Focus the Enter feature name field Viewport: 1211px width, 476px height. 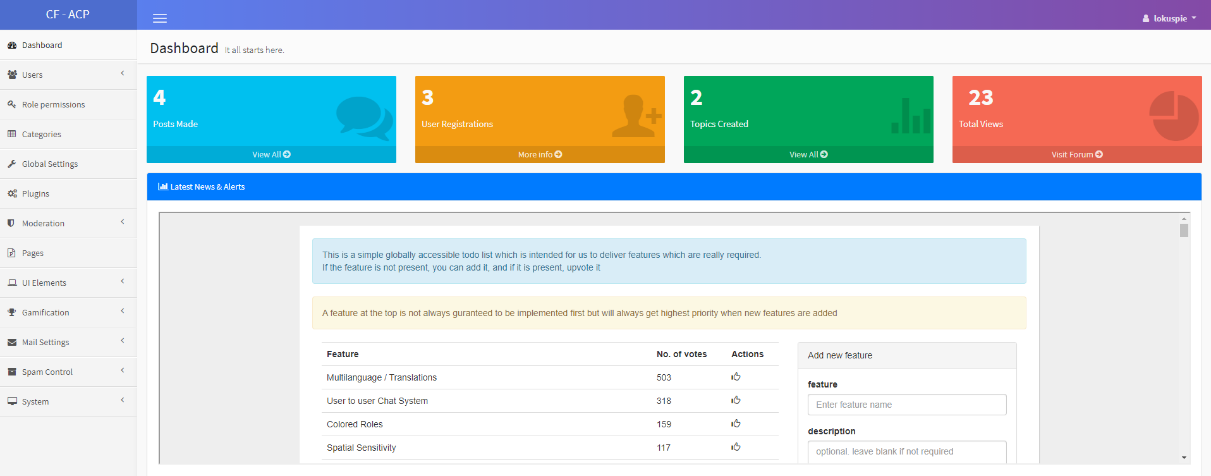click(x=907, y=404)
